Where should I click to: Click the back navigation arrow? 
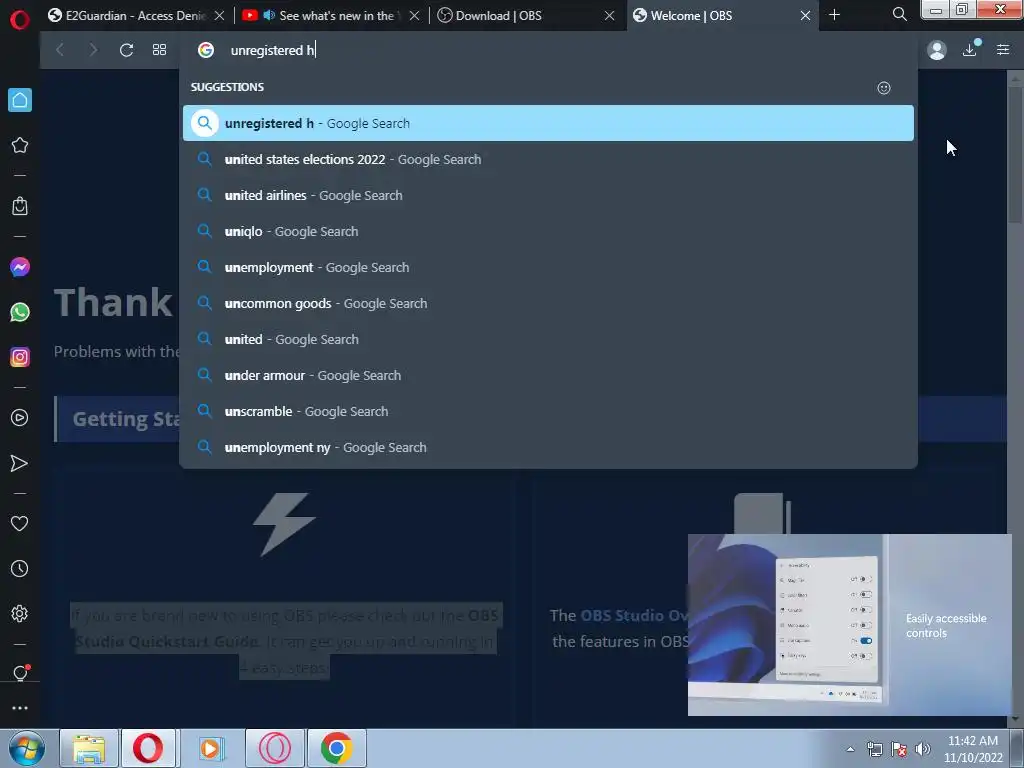click(x=60, y=50)
